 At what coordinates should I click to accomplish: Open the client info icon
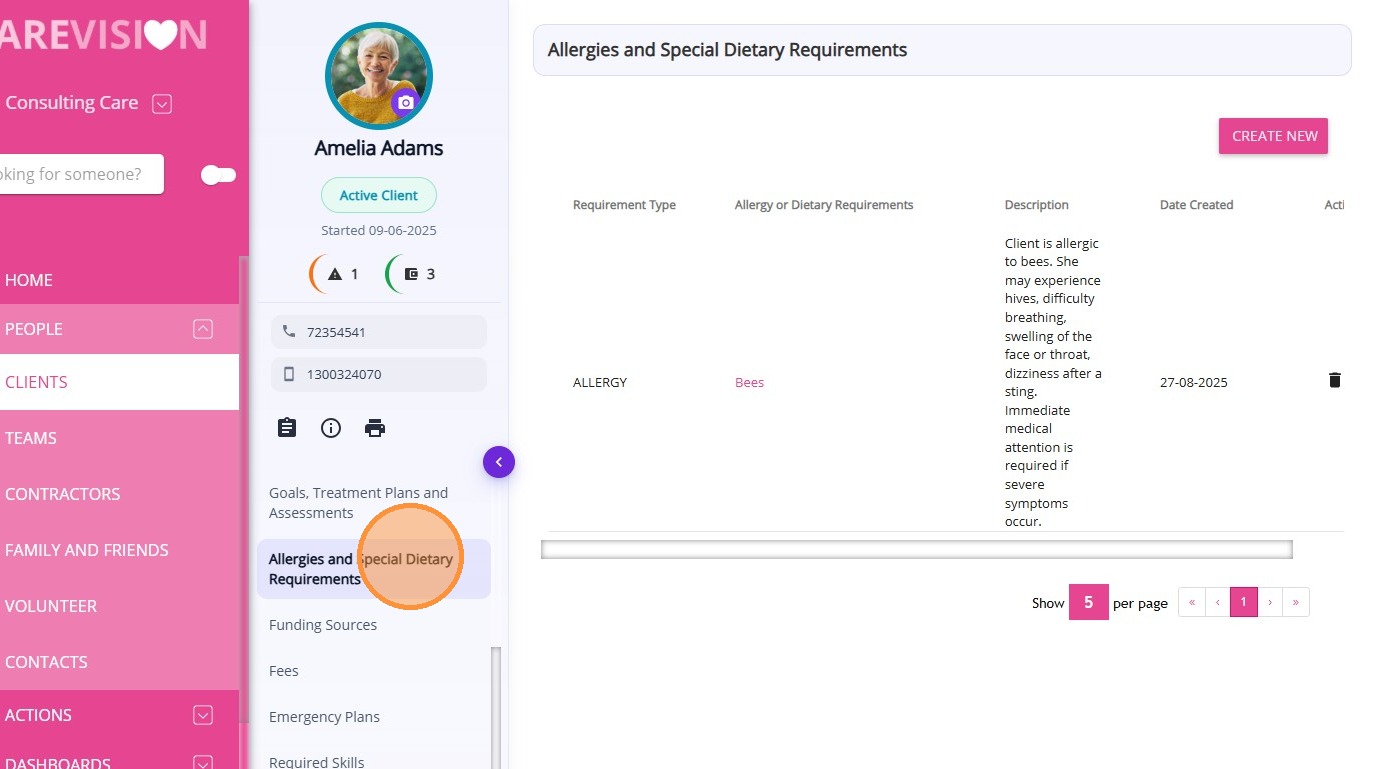coord(331,428)
